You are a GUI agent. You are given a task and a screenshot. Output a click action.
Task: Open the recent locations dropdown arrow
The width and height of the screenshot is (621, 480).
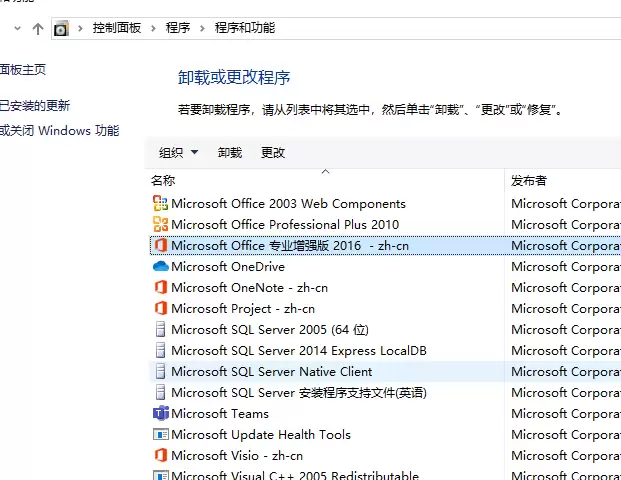point(17,28)
